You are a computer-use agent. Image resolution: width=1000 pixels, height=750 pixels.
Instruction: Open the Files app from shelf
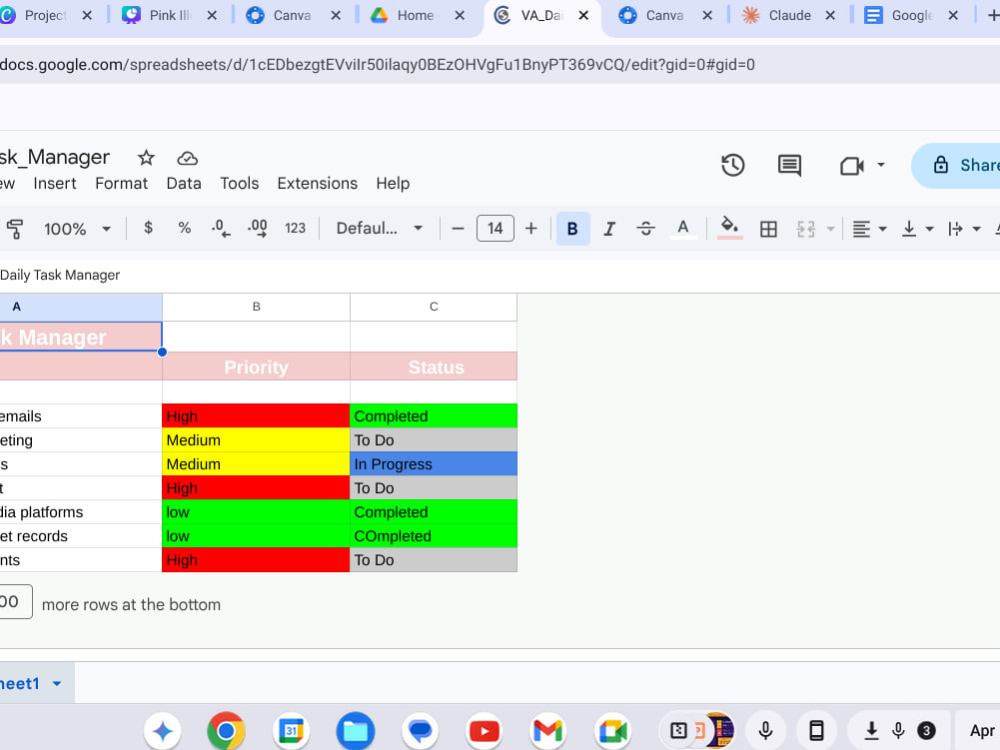pos(355,731)
